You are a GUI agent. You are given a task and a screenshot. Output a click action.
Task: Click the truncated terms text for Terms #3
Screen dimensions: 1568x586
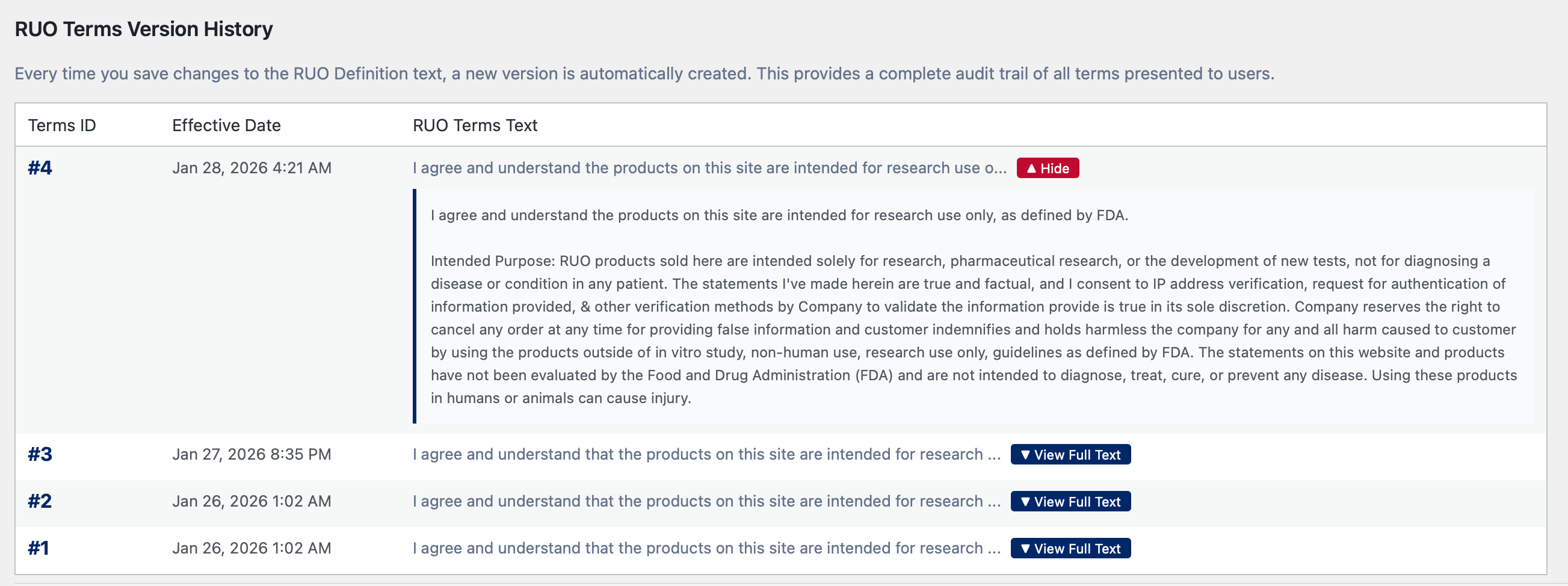pyautogui.click(x=706, y=454)
